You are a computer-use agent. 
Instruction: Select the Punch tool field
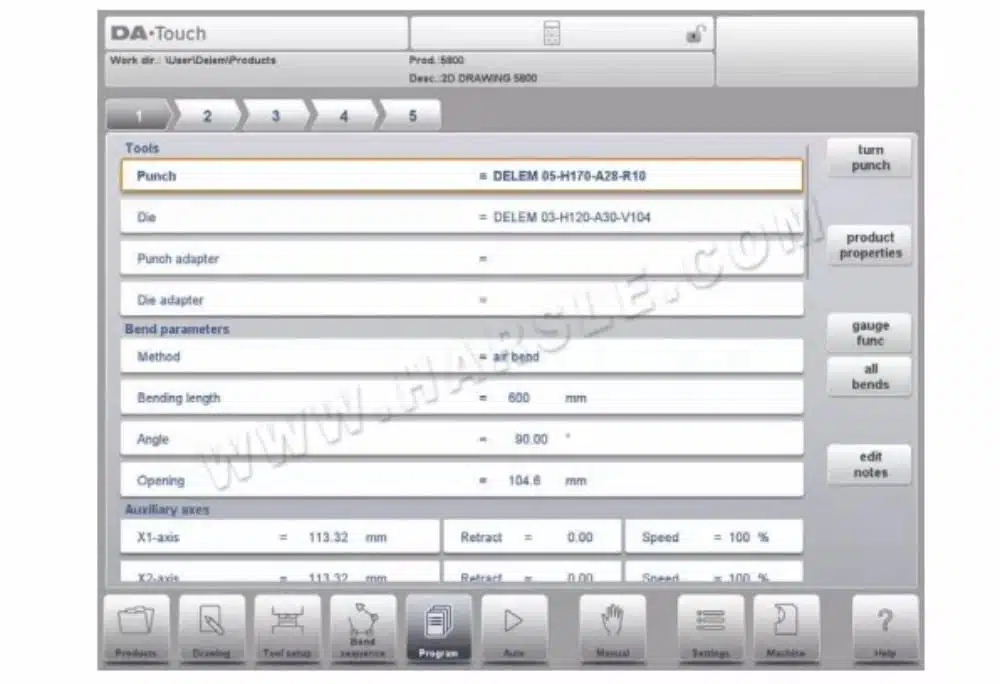click(462, 176)
